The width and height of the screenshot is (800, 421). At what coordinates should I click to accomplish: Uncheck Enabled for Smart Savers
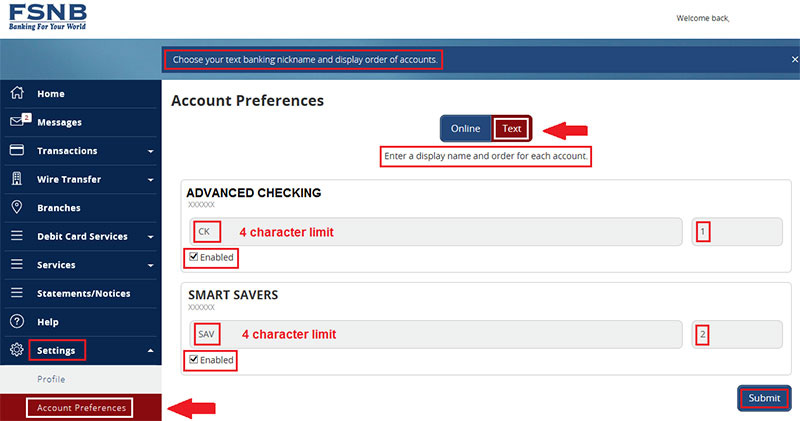[193, 359]
